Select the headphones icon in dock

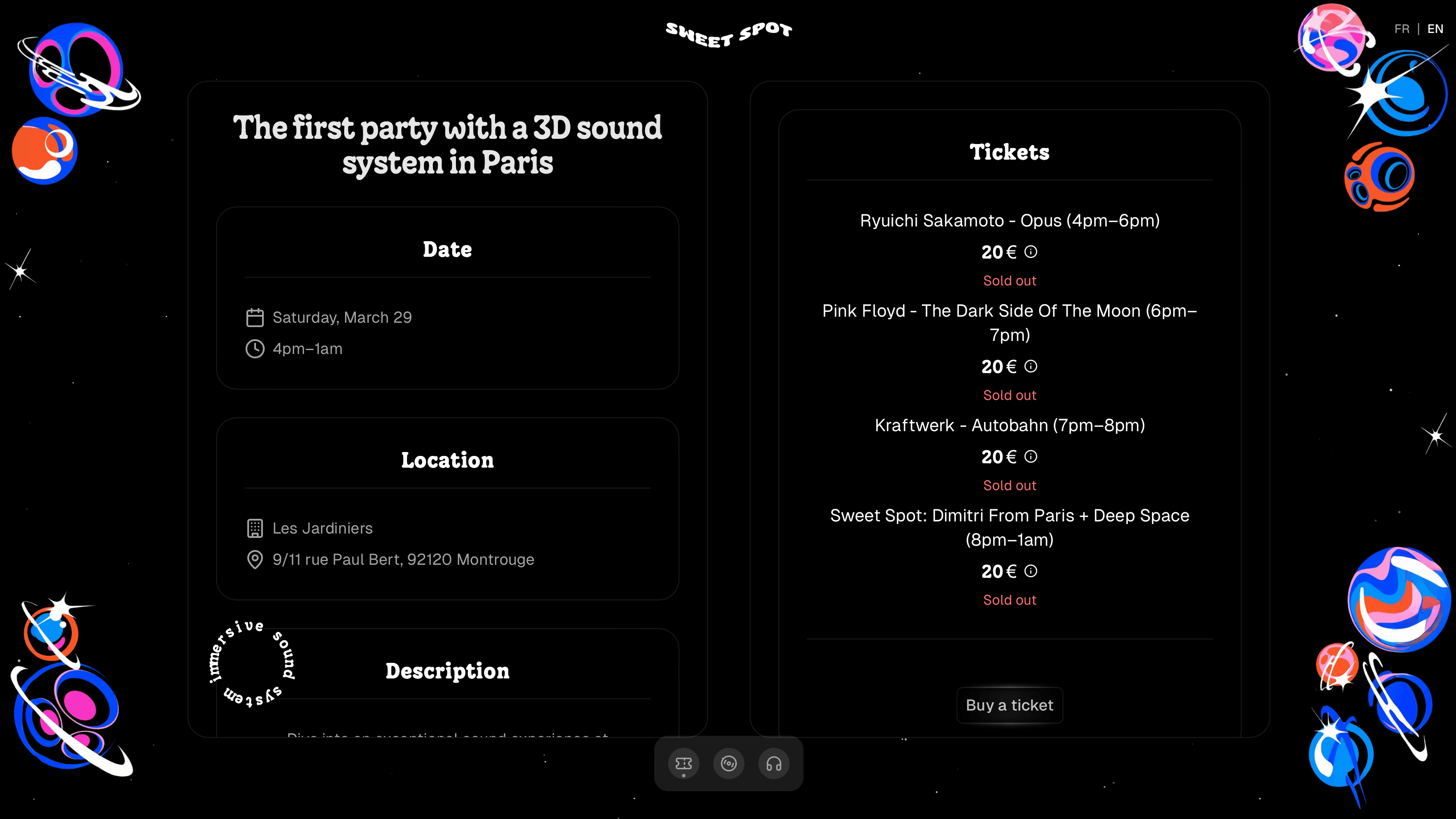click(x=774, y=763)
